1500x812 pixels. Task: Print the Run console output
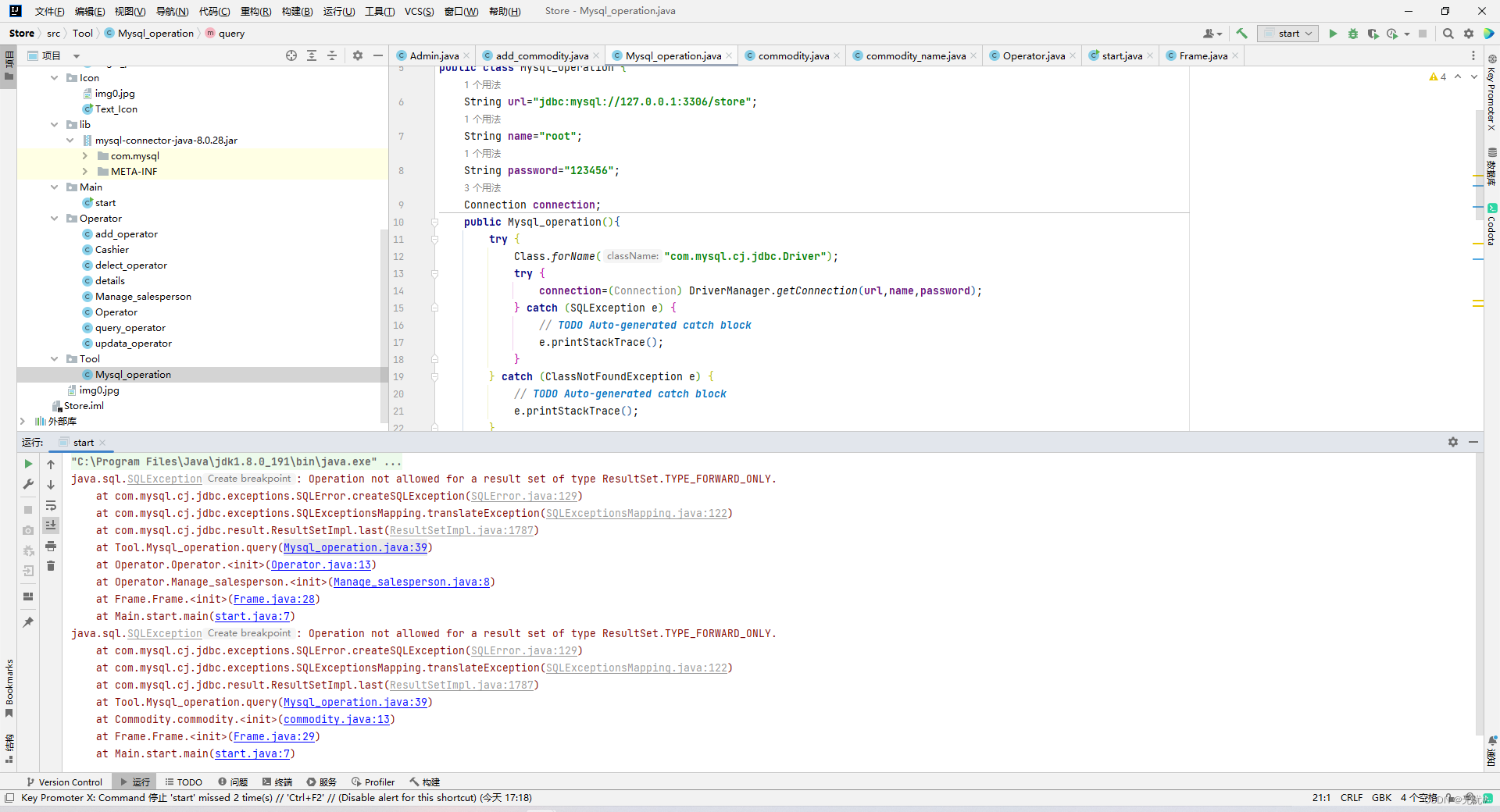point(51,546)
